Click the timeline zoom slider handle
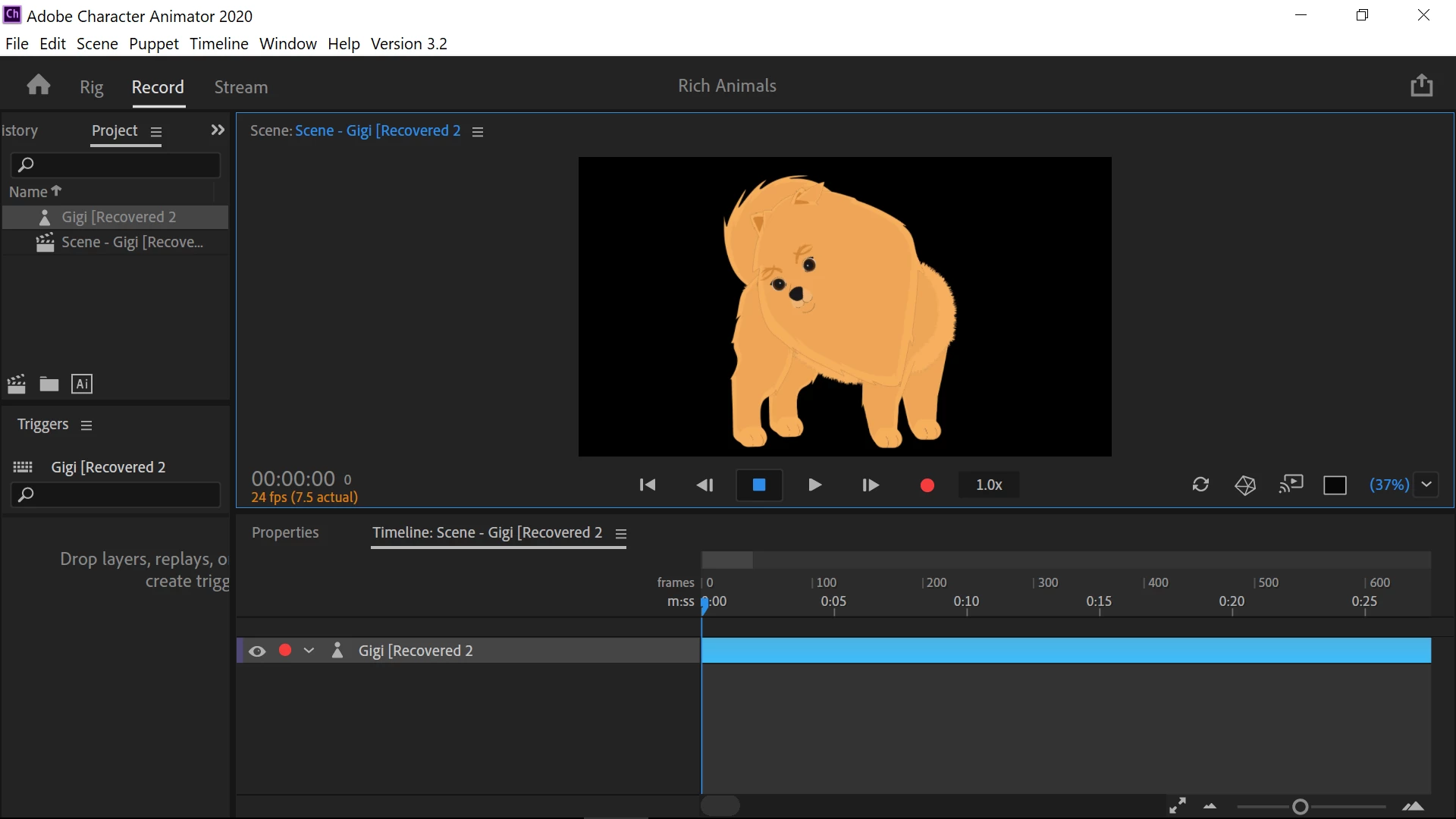The image size is (1456, 819). [1301, 807]
